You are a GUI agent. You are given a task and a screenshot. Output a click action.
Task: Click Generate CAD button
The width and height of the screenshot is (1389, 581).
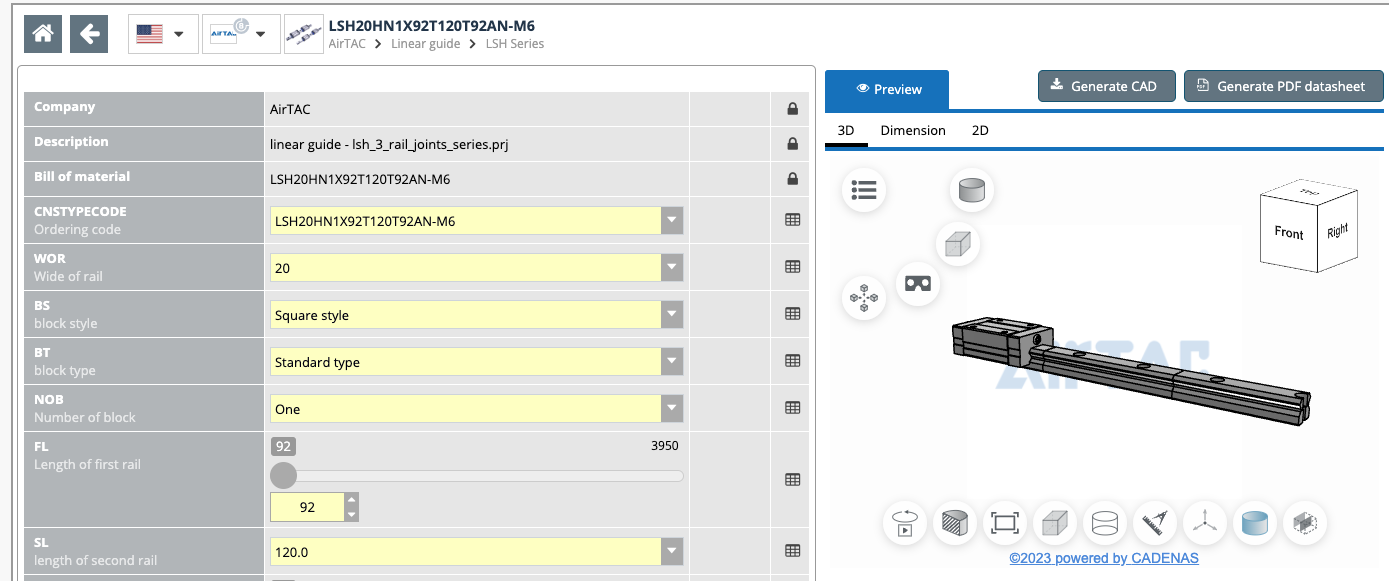(1105, 86)
